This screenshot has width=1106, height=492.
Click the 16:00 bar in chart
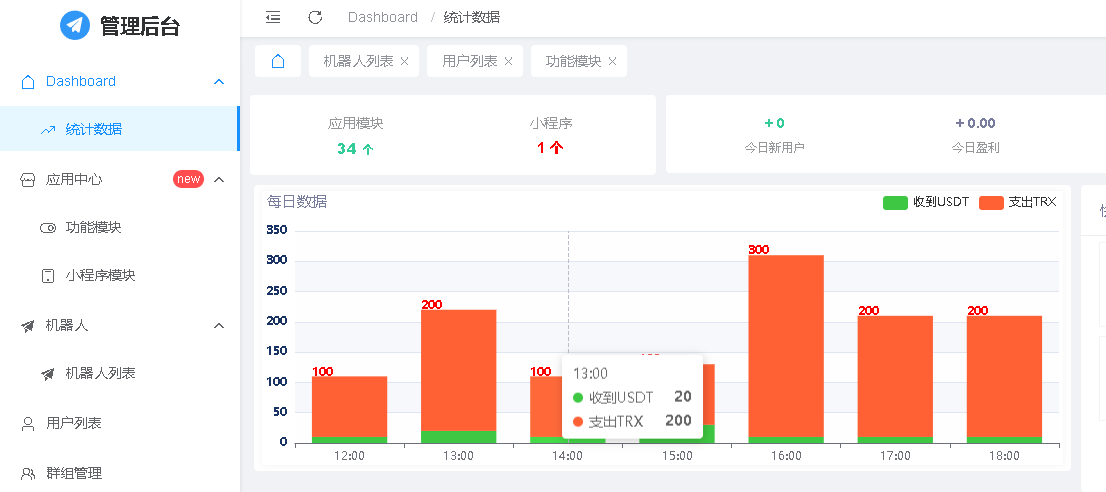[785, 345]
